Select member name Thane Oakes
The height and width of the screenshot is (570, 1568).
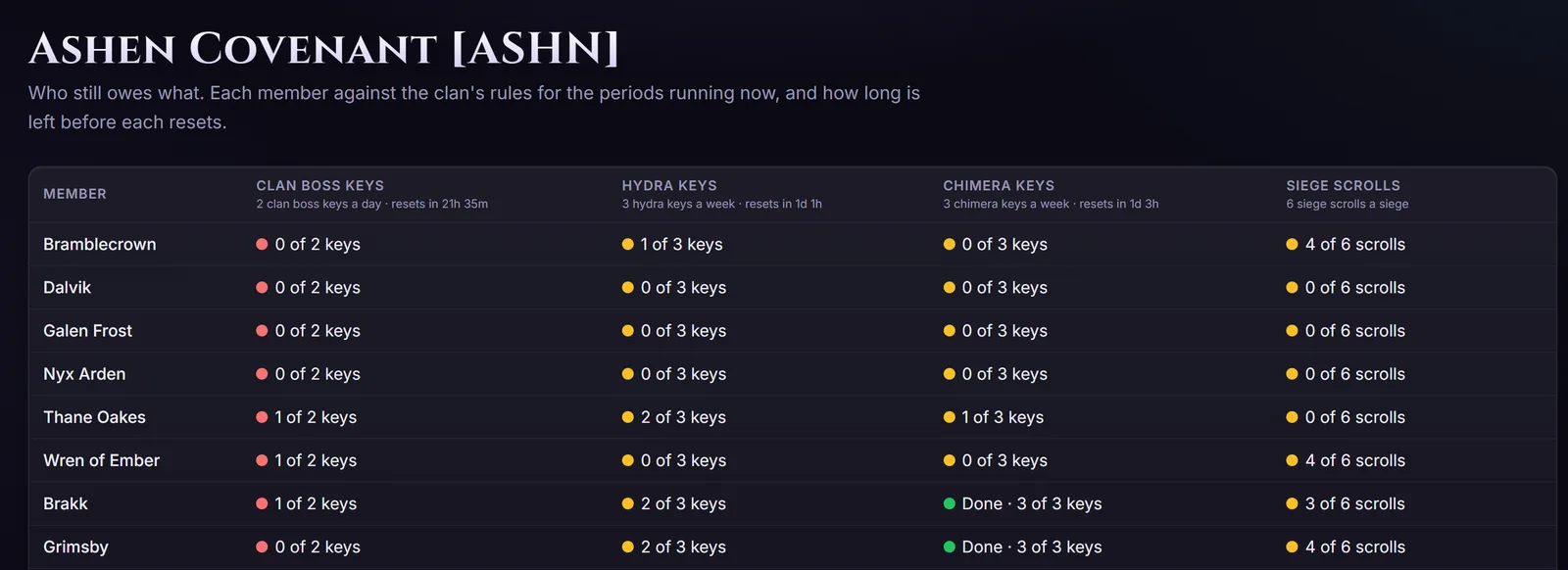(x=94, y=416)
